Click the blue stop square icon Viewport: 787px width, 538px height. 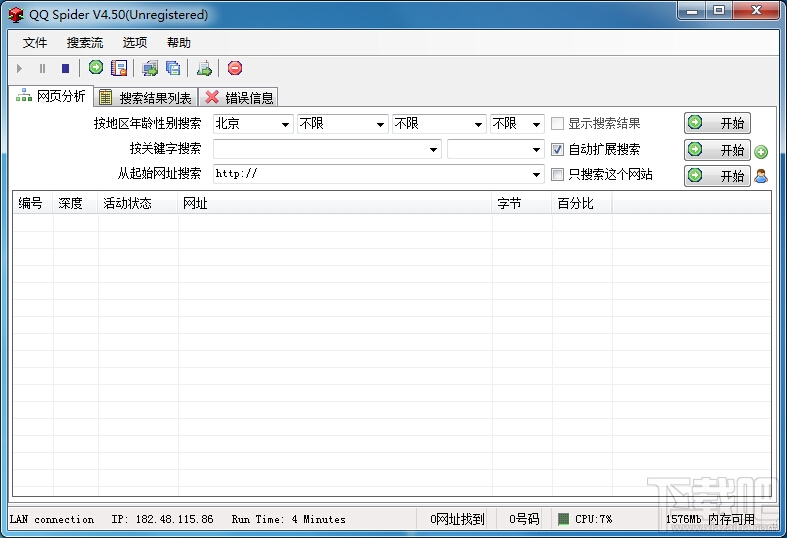tap(65, 68)
